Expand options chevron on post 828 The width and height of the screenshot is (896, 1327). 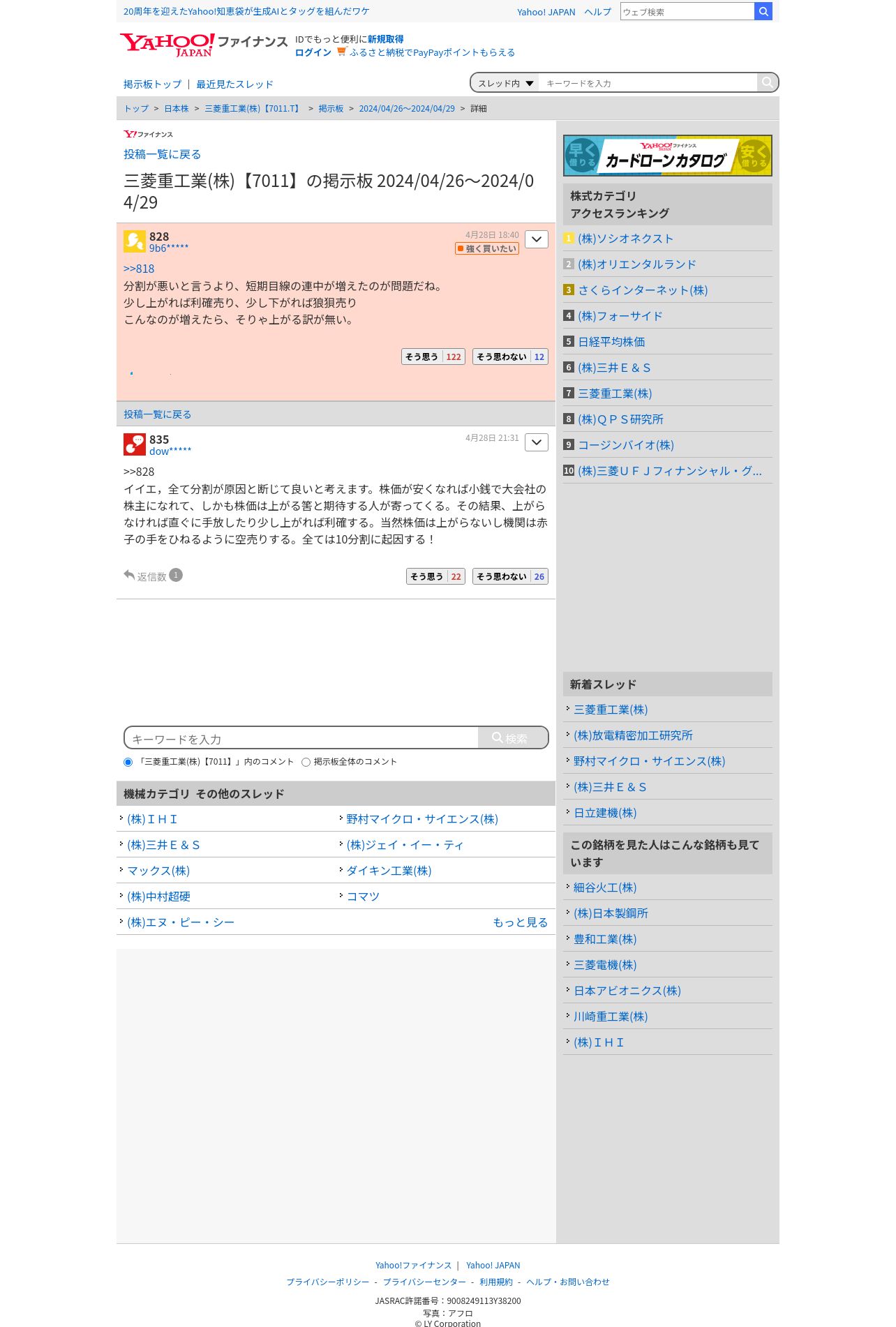[x=536, y=239]
